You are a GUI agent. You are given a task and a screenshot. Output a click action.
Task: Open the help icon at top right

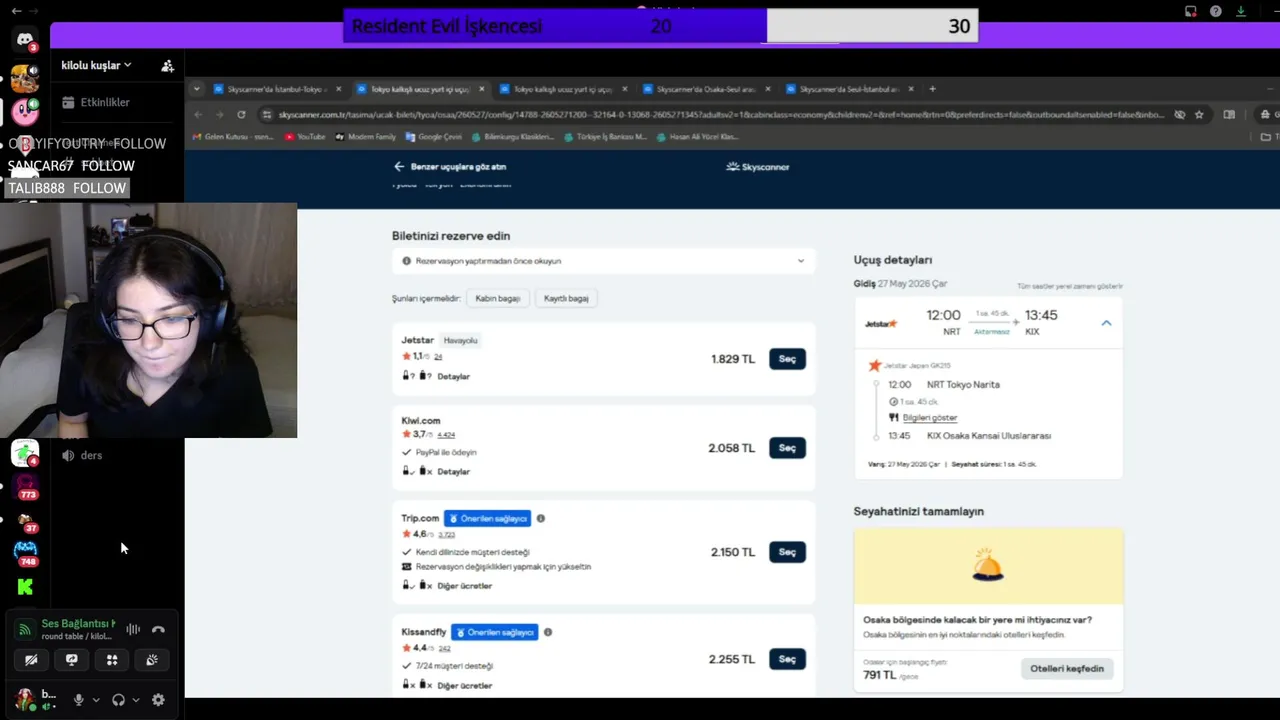coord(1216,11)
